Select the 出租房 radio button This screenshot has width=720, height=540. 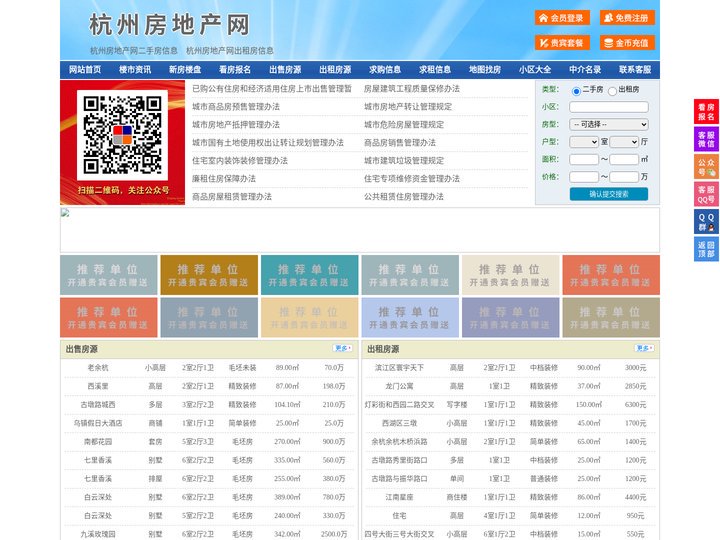612,91
